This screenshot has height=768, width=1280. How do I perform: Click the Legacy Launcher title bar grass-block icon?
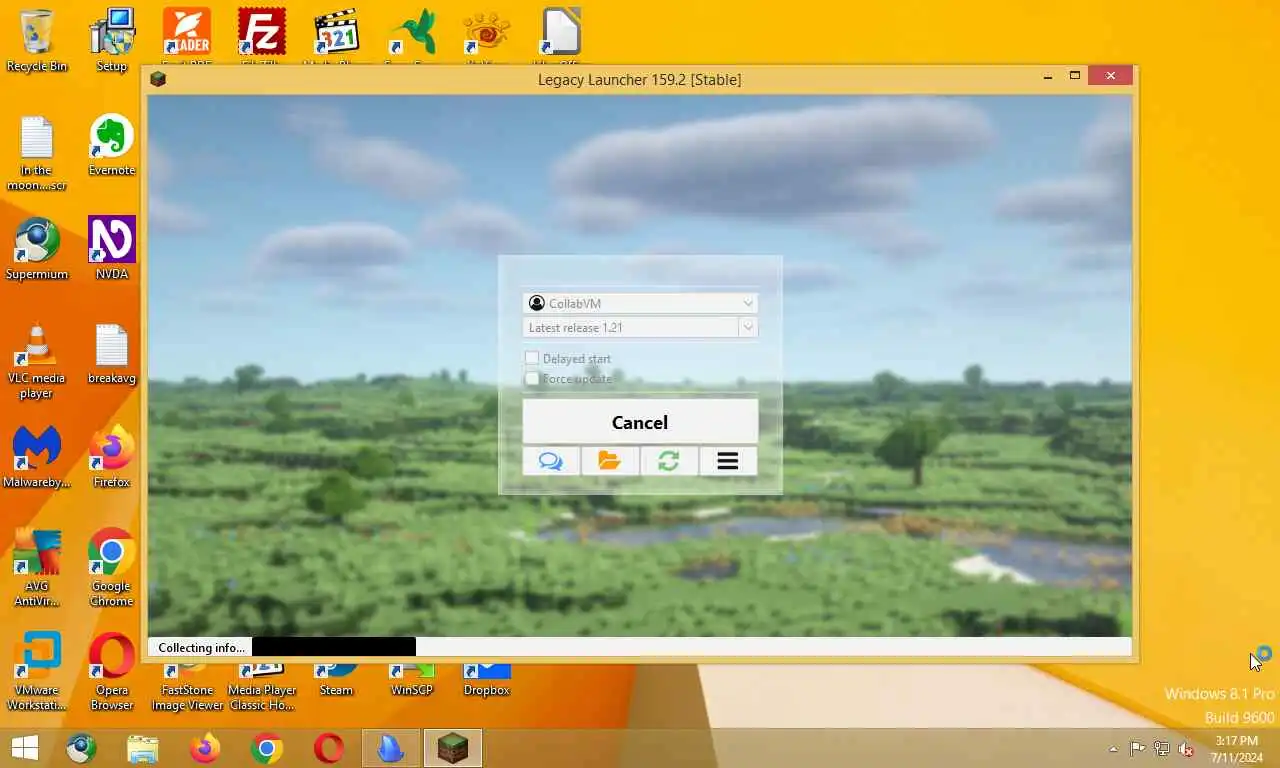pos(158,79)
